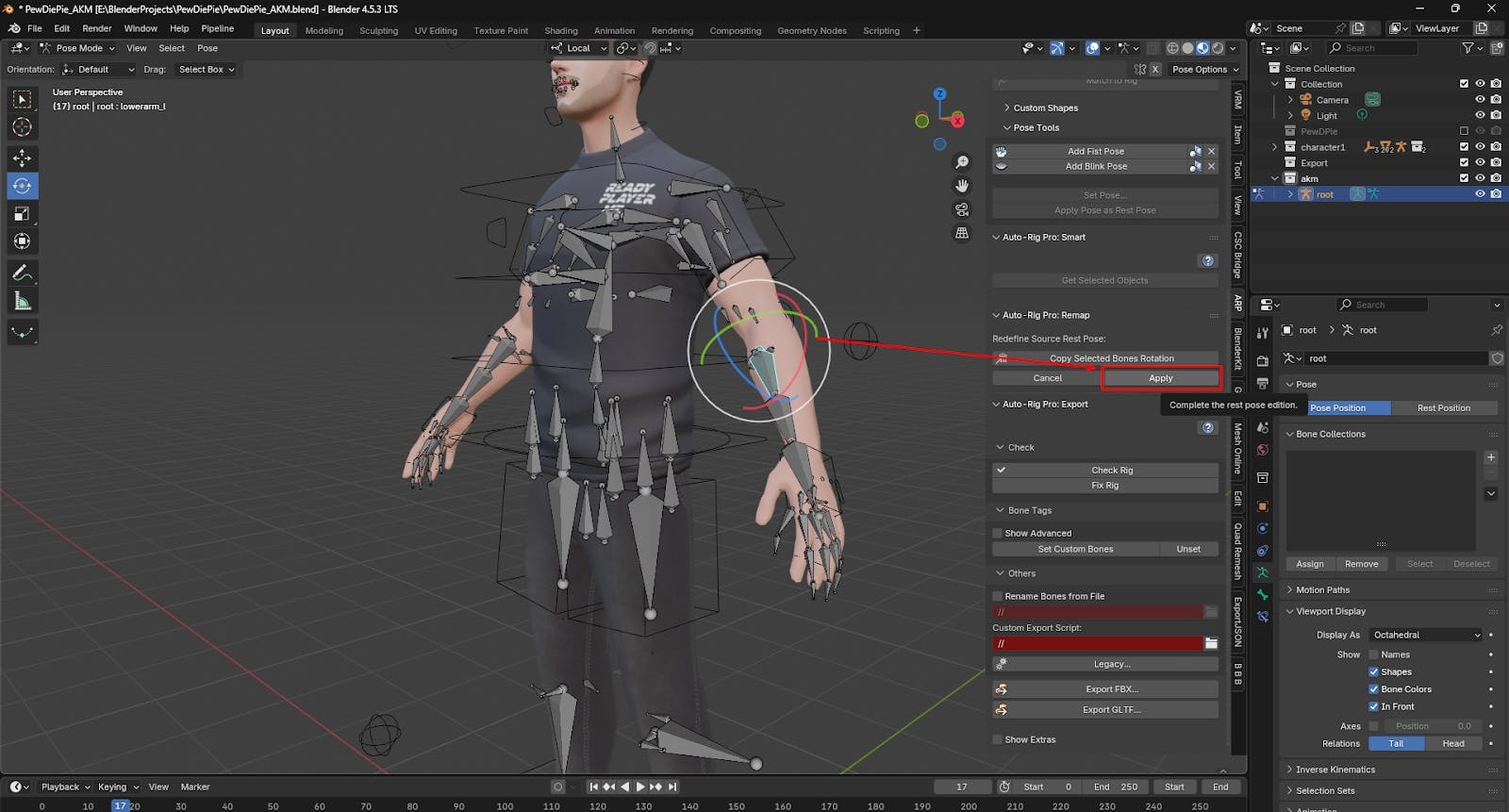Pick the Measure tool

23,301
